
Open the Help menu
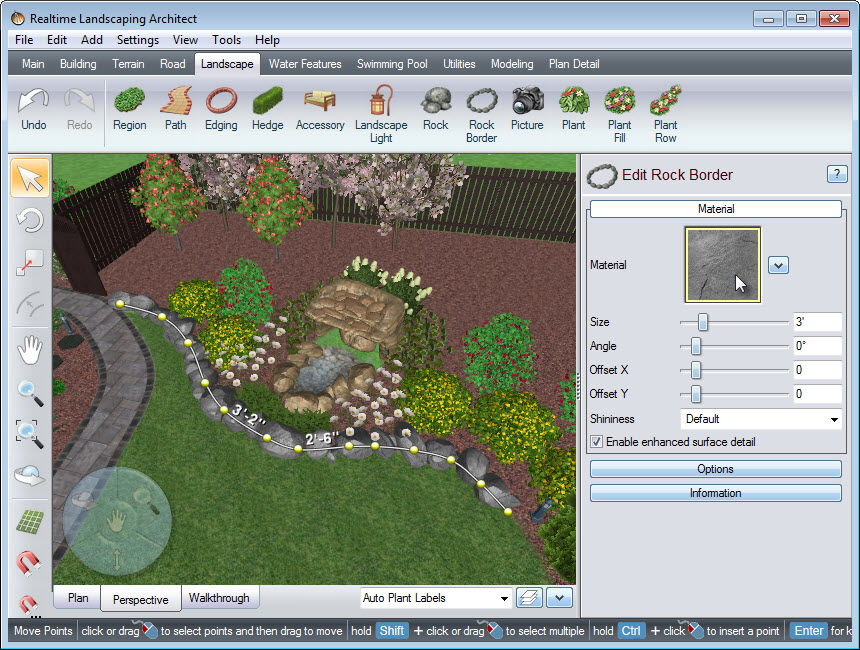267,40
